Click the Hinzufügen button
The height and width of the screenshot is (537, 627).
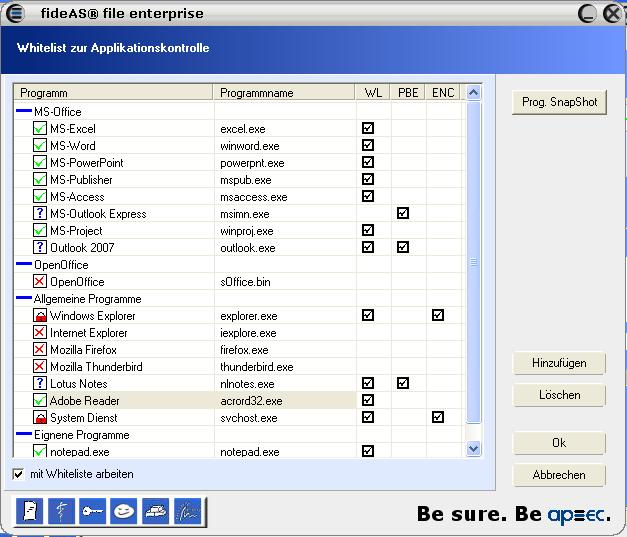pos(559,363)
